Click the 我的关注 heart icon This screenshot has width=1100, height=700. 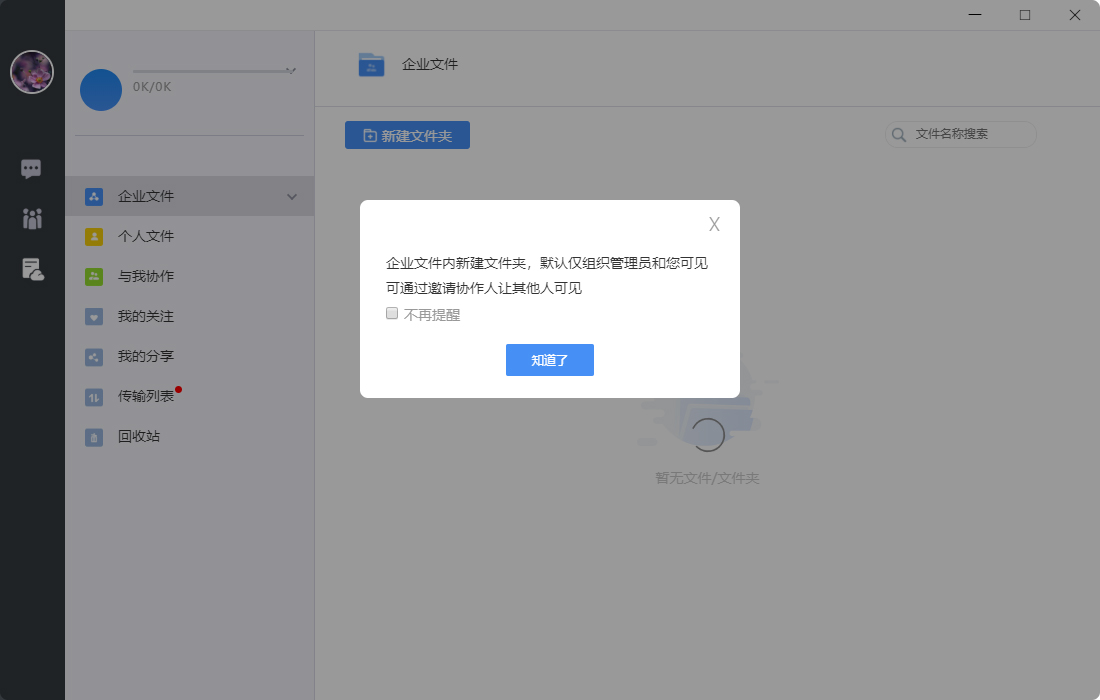point(94,316)
